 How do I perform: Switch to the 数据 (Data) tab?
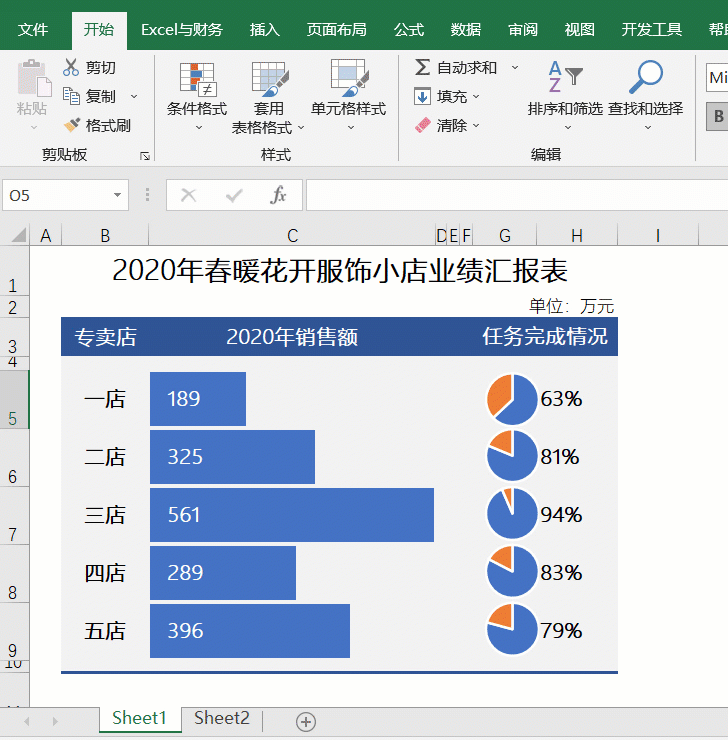466,30
